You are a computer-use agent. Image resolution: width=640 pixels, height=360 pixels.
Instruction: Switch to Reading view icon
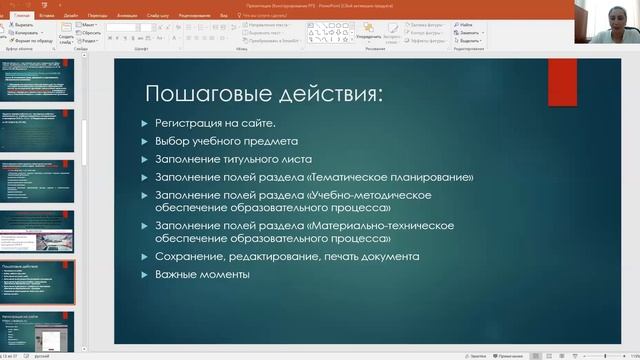point(562,356)
